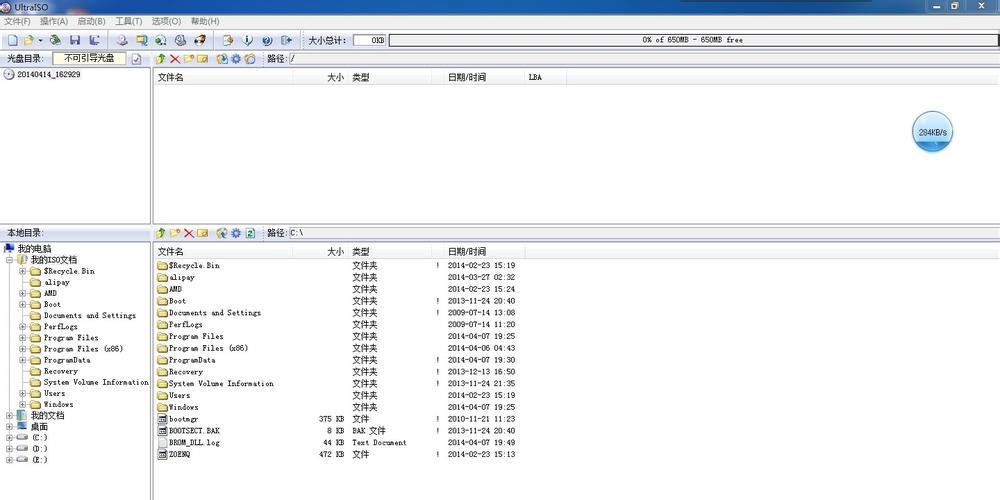The height and width of the screenshot is (500, 1000).
Task: Click the 284KB/s floating speed widget
Action: coord(932,132)
